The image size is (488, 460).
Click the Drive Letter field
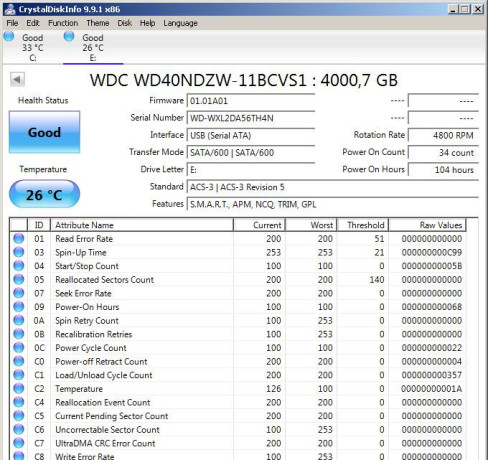[251, 170]
